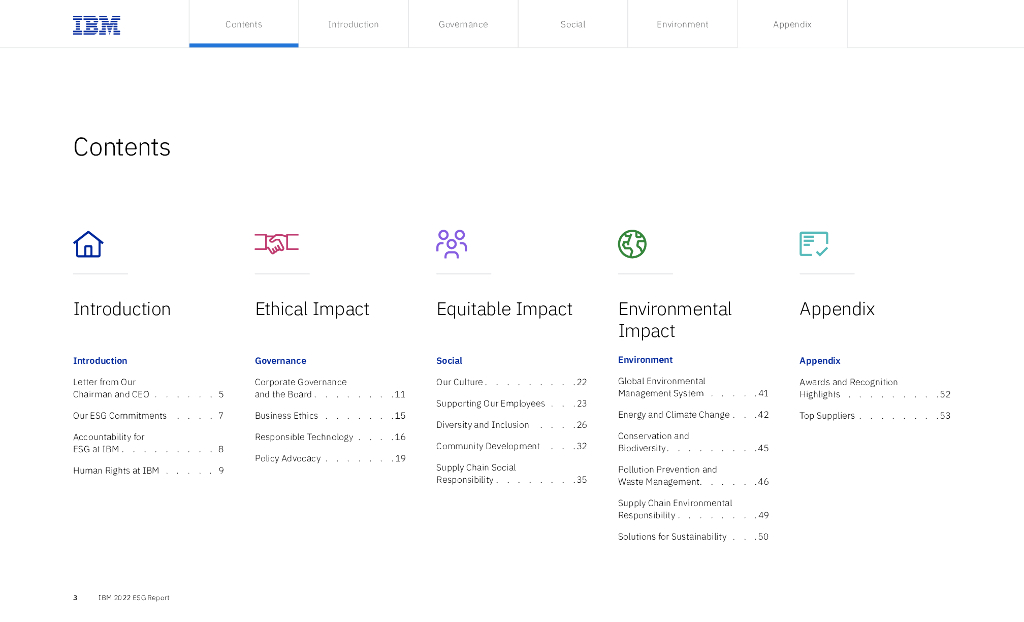
Task: Go to the Environment tab
Action: coord(682,24)
